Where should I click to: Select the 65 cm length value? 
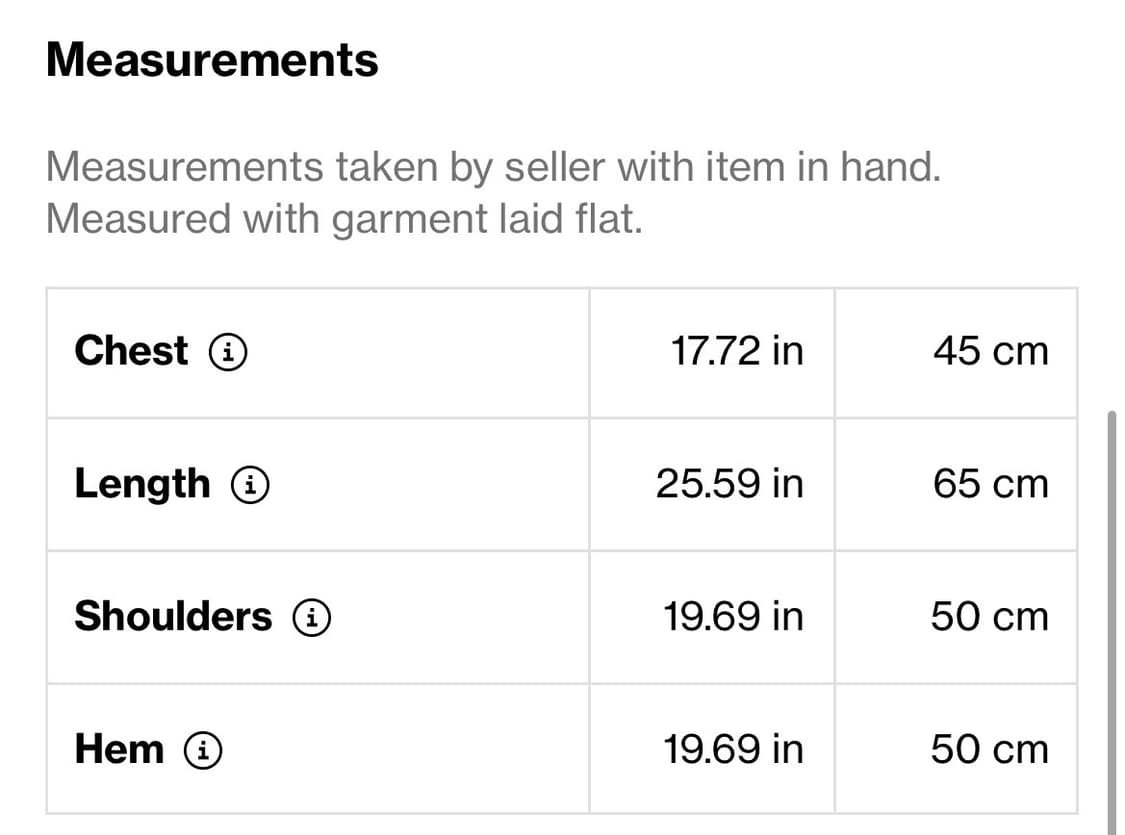(x=990, y=485)
